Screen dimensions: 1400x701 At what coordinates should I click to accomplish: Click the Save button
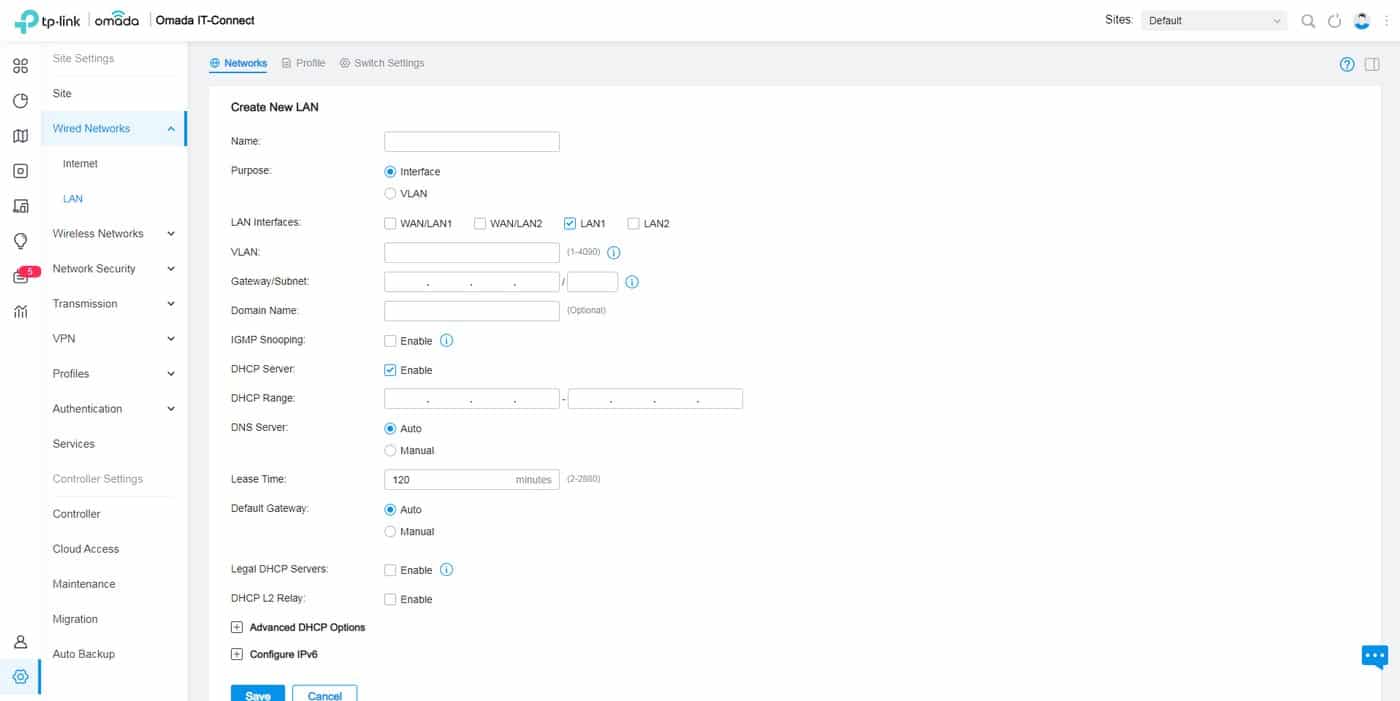pos(258,694)
